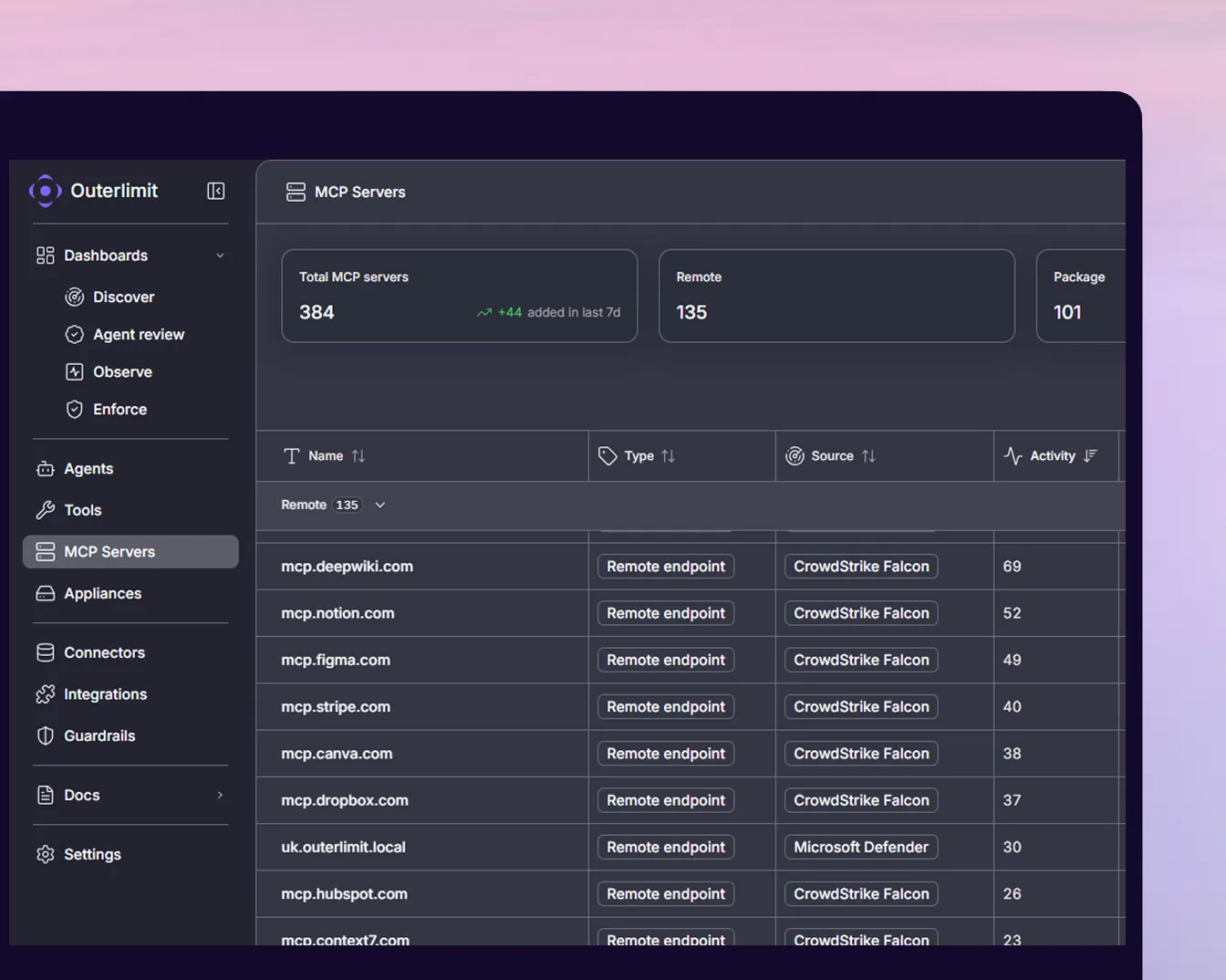Select the mcp.canva.com server name
This screenshot has width=1226, height=980.
click(337, 754)
